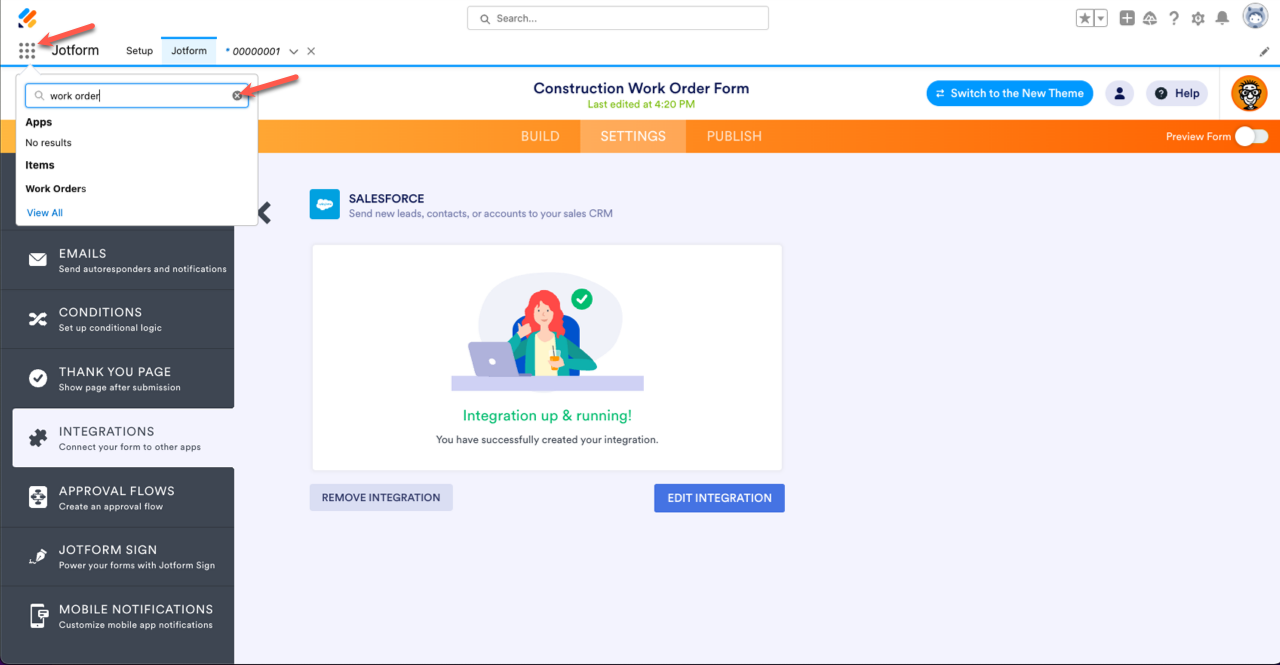This screenshot has height=665, width=1280.
Task: Open the Salesforce cloud guidance icon
Action: pyautogui.click(x=1150, y=18)
